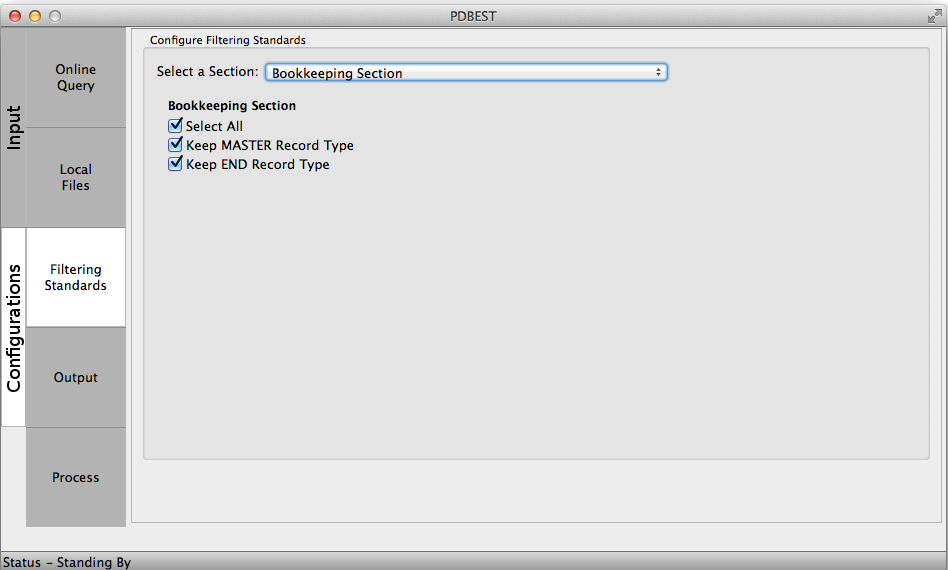Toggle Keep MASTER Record Type checkbox

click(176, 146)
